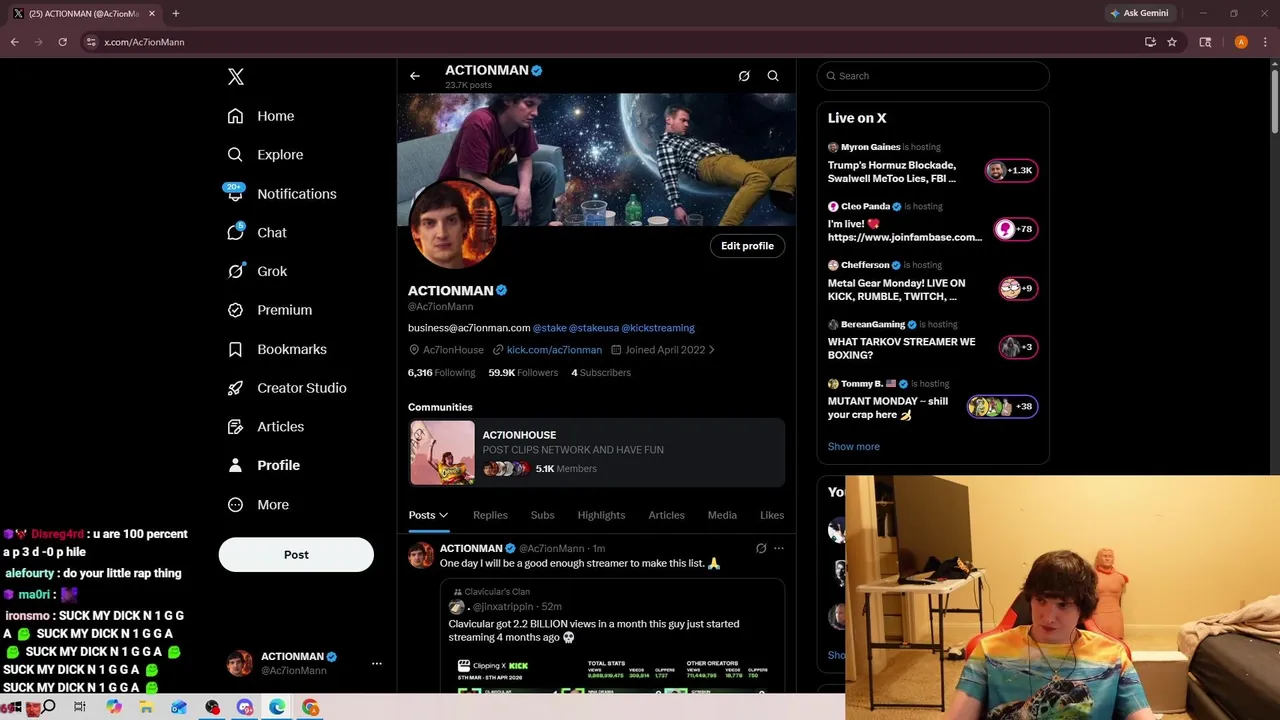Open the Articles icon in sidebar
Image resolution: width=1280 pixels, height=720 pixels.
pyautogui.click(x=235, y=427)
